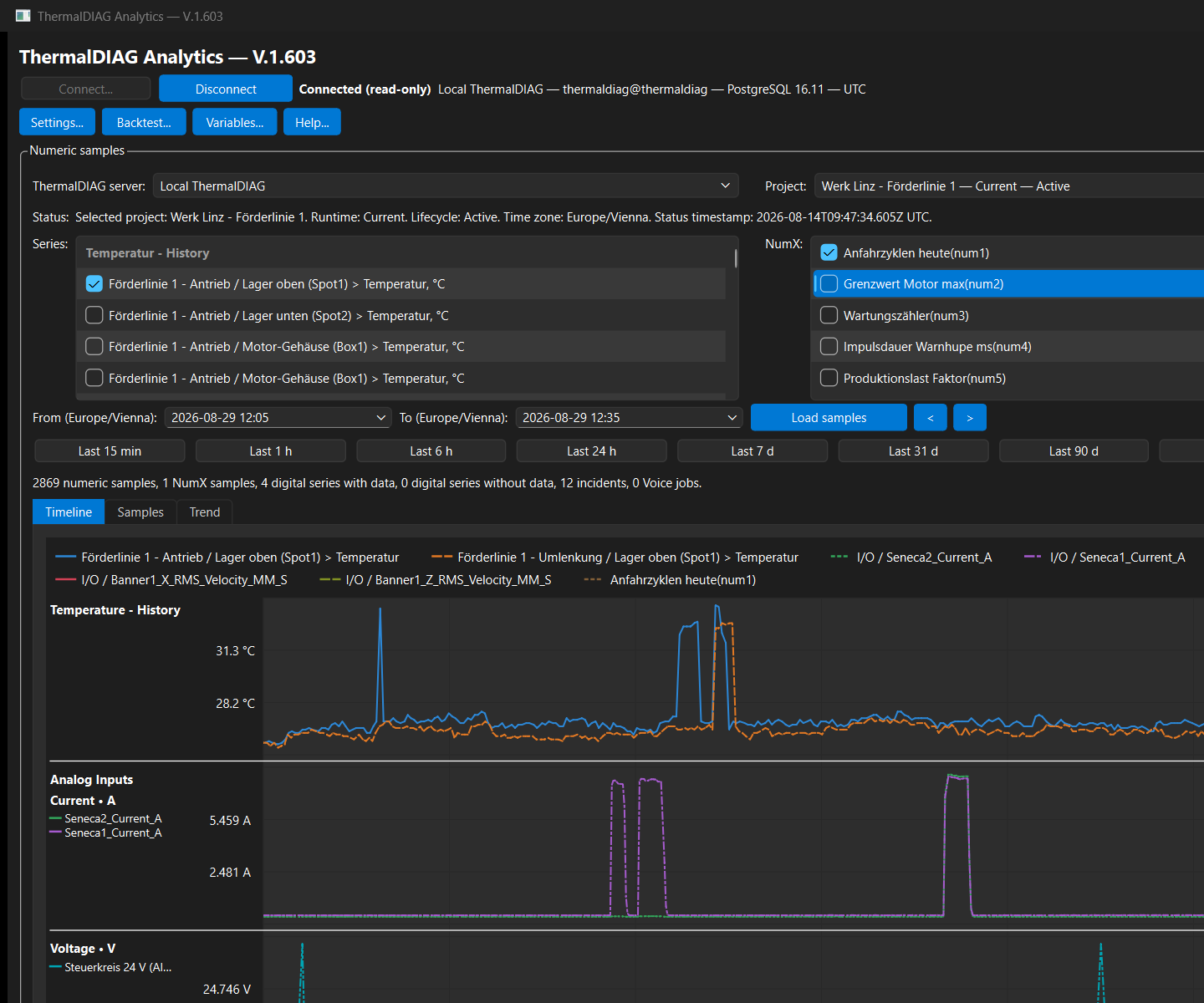Click the green Seneca2_Current_A top legend entry
The width and height of the screenshot is (1204, 1003).
911,557
